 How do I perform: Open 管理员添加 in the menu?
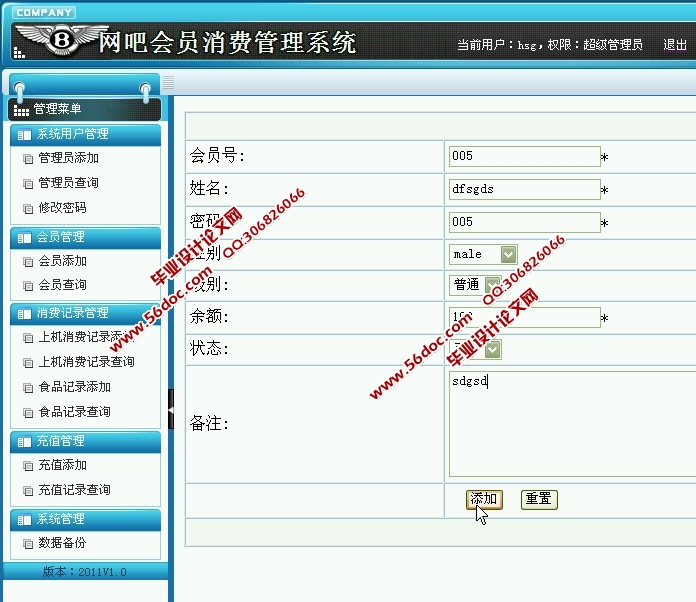coord(68,158)
